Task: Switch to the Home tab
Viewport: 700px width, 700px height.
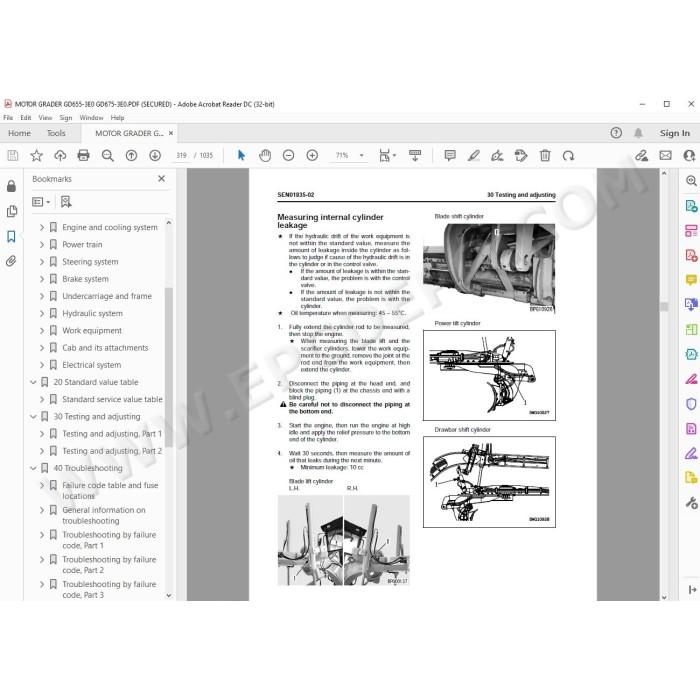Action: tap(19, 133)
